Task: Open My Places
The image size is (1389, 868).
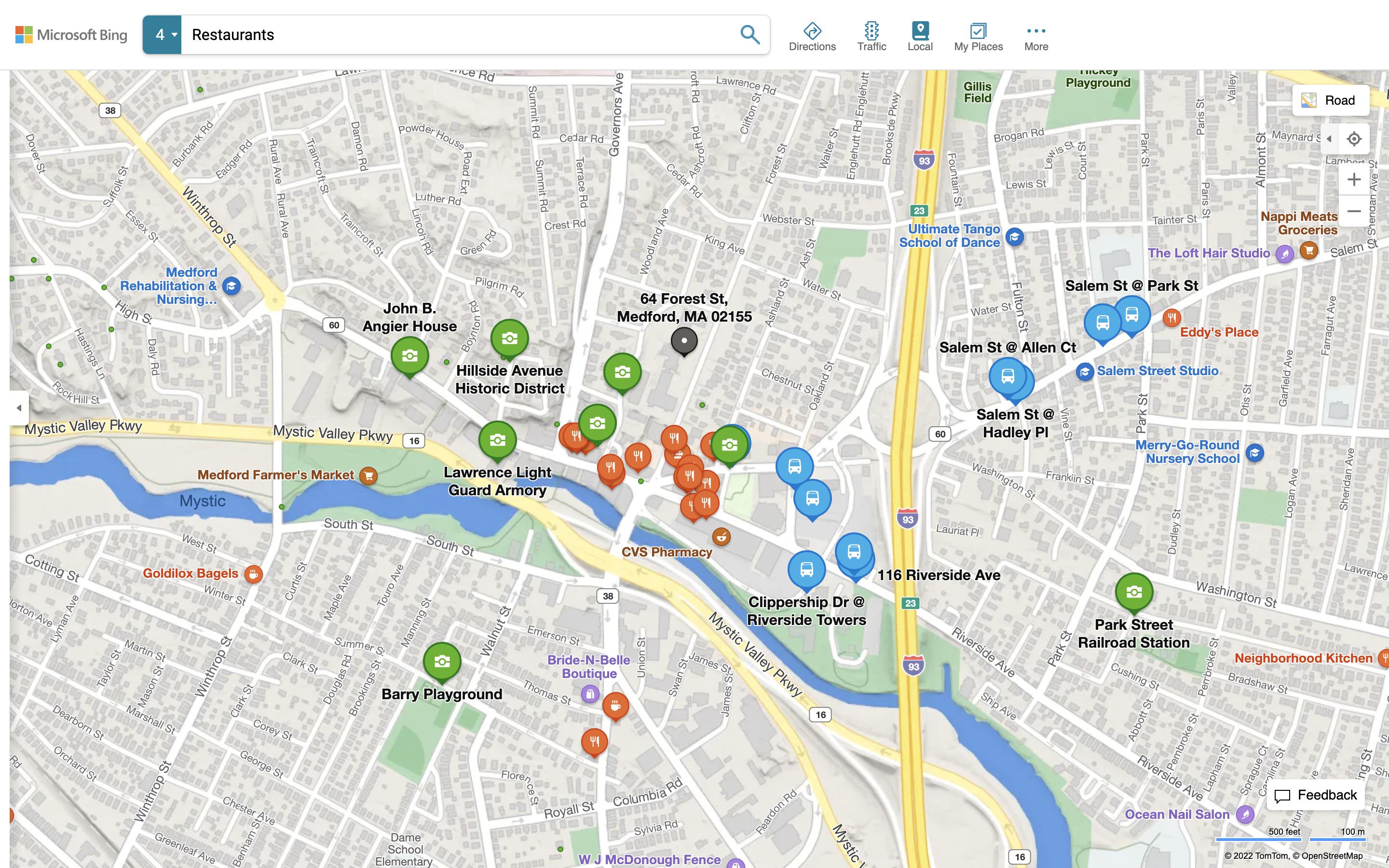Action: [978, 37]
